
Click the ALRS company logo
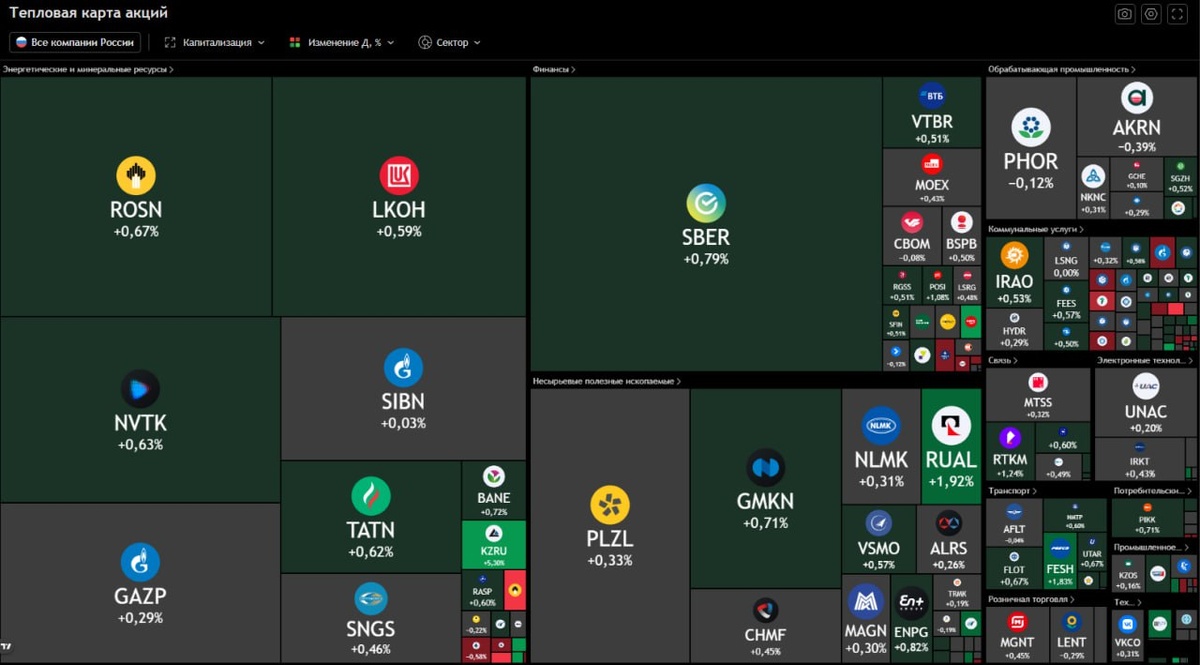coord(947,523)
